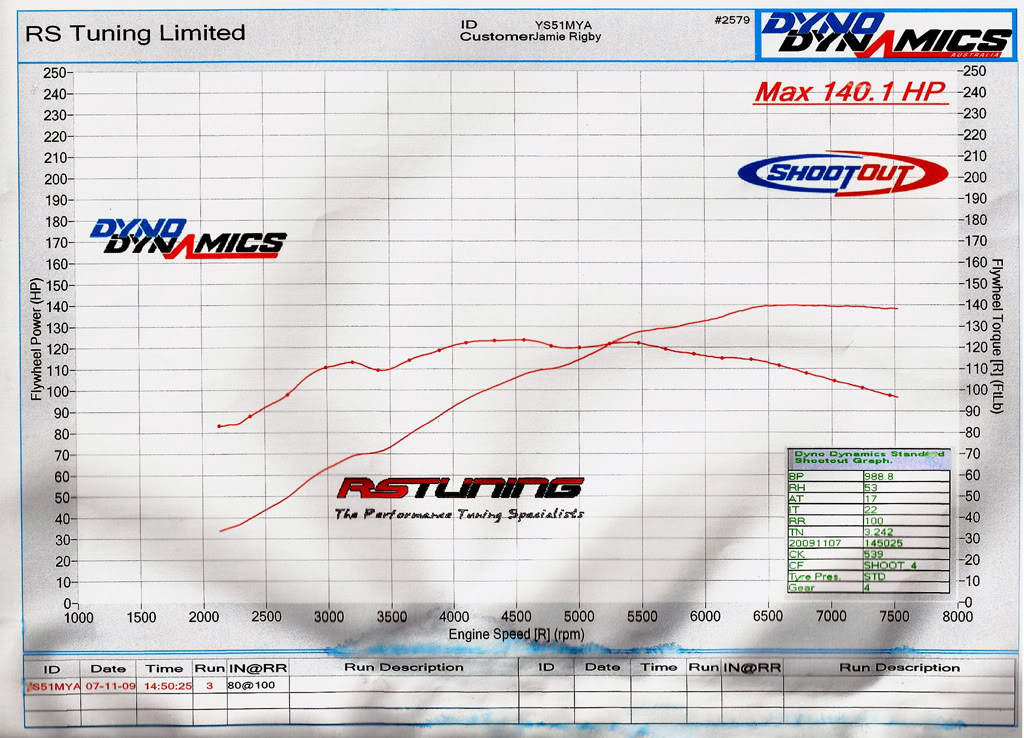Click the '8000' rpm tick label
The height and width of the screenshot is (738, 1024).
(957, 617)
